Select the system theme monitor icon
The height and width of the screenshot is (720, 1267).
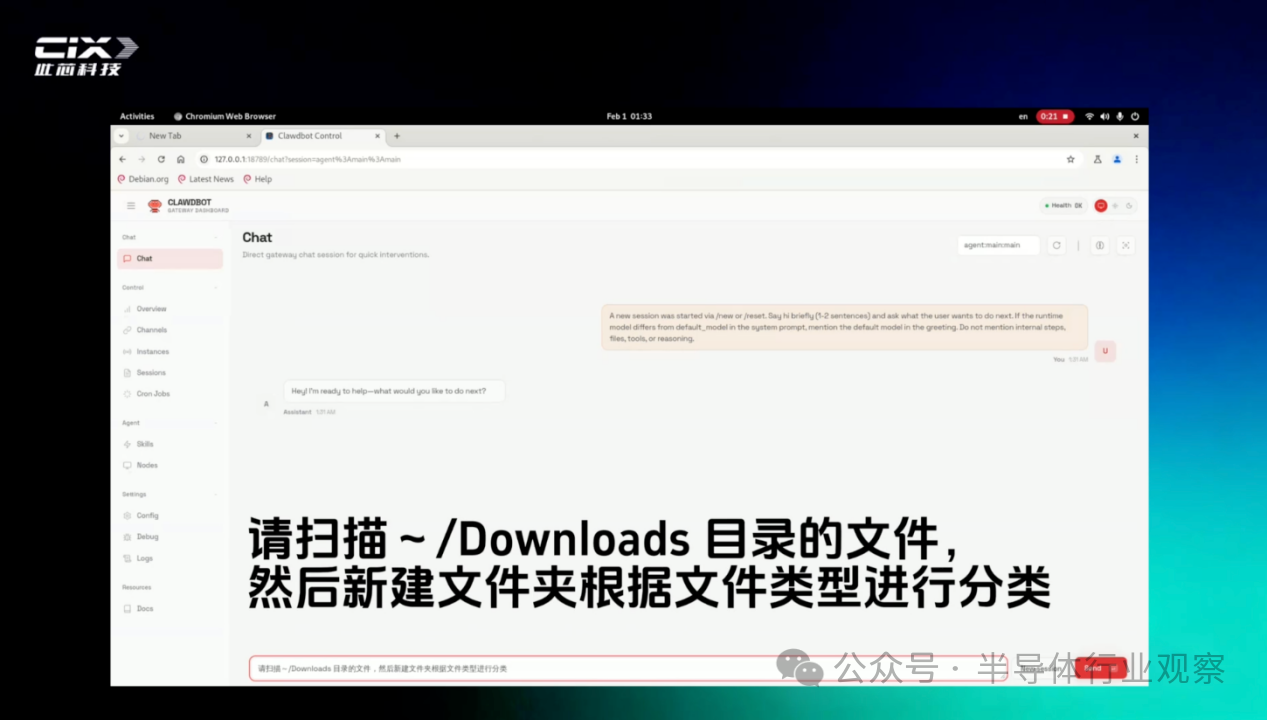point(1101,206)
